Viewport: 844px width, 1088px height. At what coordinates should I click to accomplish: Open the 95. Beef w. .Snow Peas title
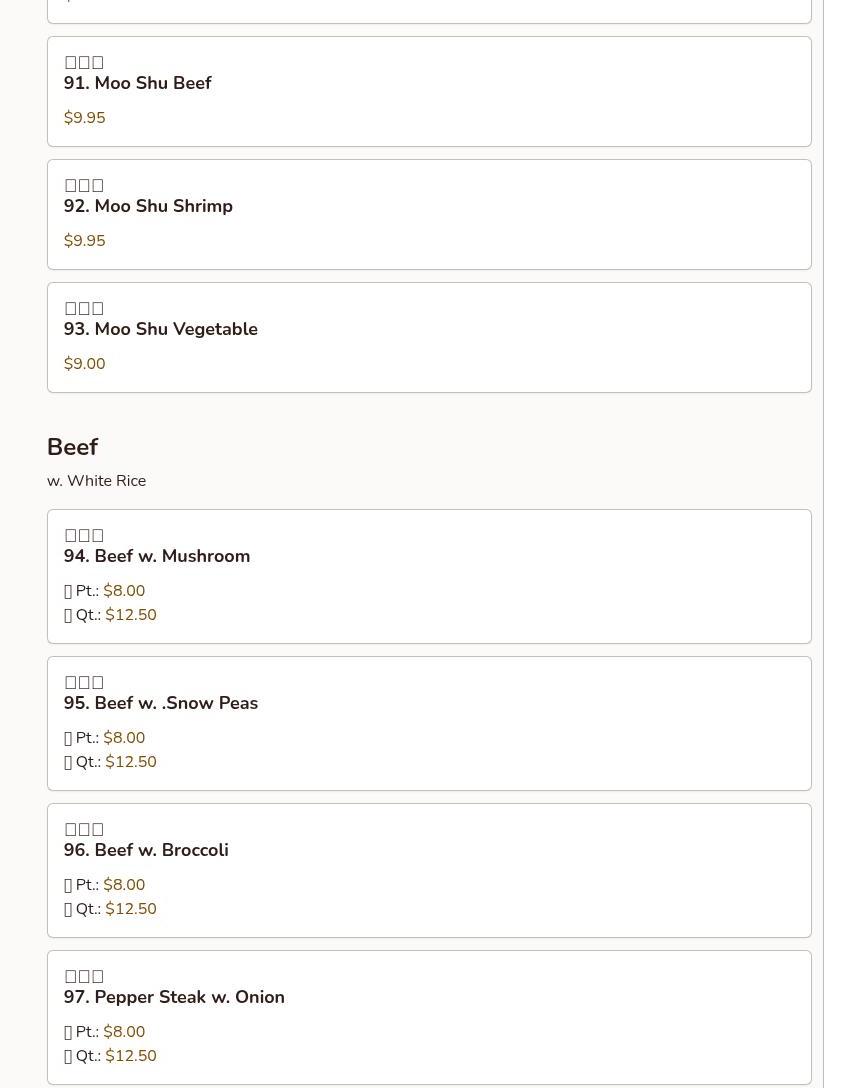pos(161,703)
